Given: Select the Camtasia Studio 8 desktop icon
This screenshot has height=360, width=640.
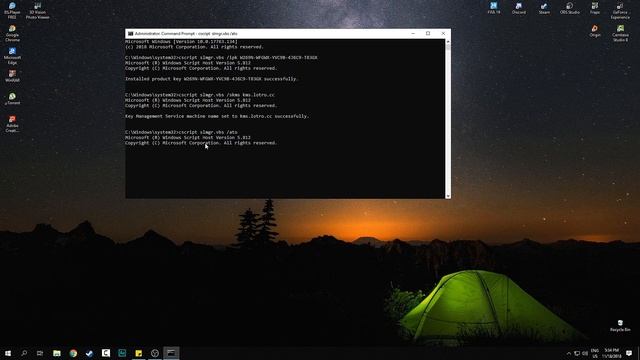Looking at the screenshot, I should (x=620, y=33).
